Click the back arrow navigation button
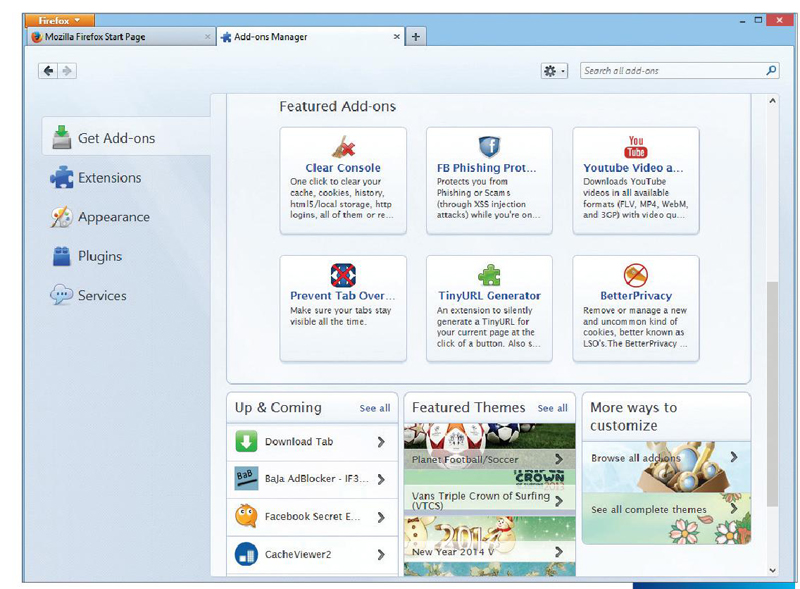Image resolution: width=800 pixels, height=589 pixels. coord(48,70)
